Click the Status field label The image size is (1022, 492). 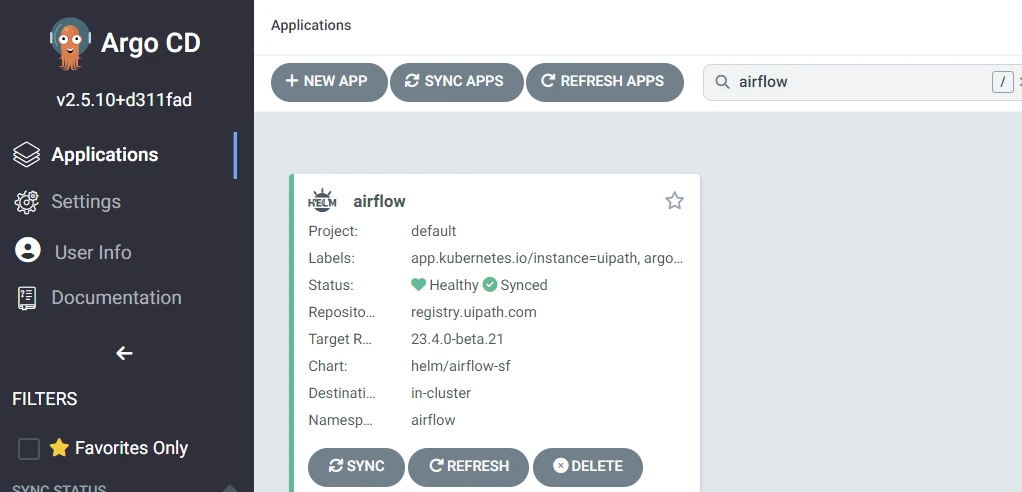tap(331, 285)
